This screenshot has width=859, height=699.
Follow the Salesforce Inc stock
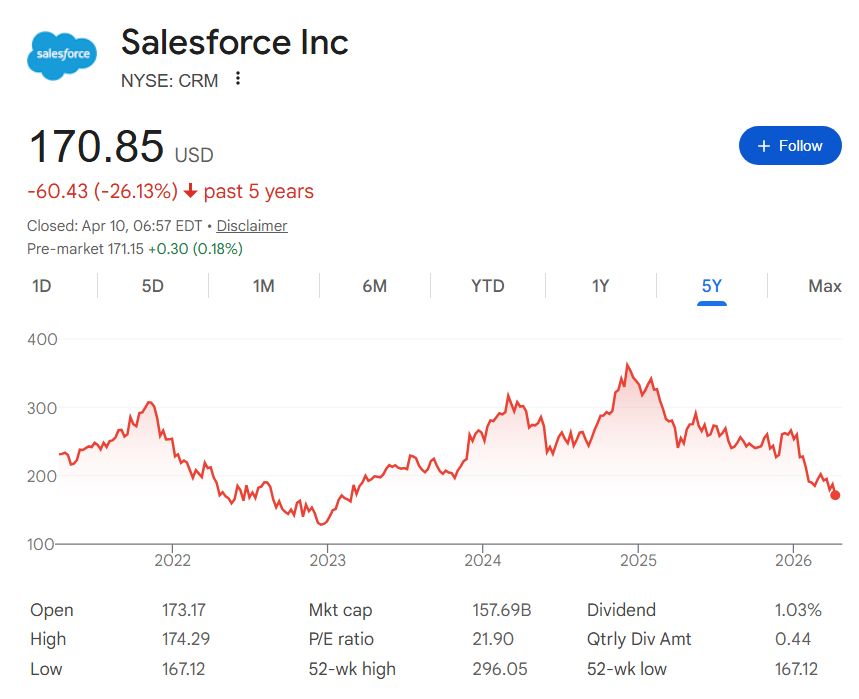[790, 145]
